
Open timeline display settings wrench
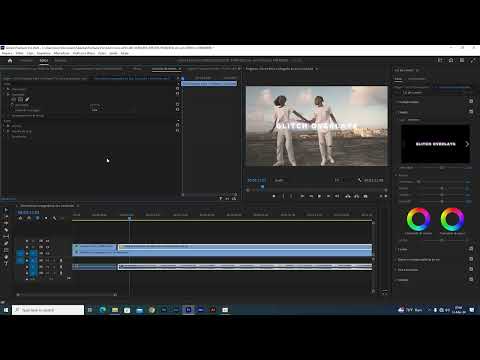point(55,218)
